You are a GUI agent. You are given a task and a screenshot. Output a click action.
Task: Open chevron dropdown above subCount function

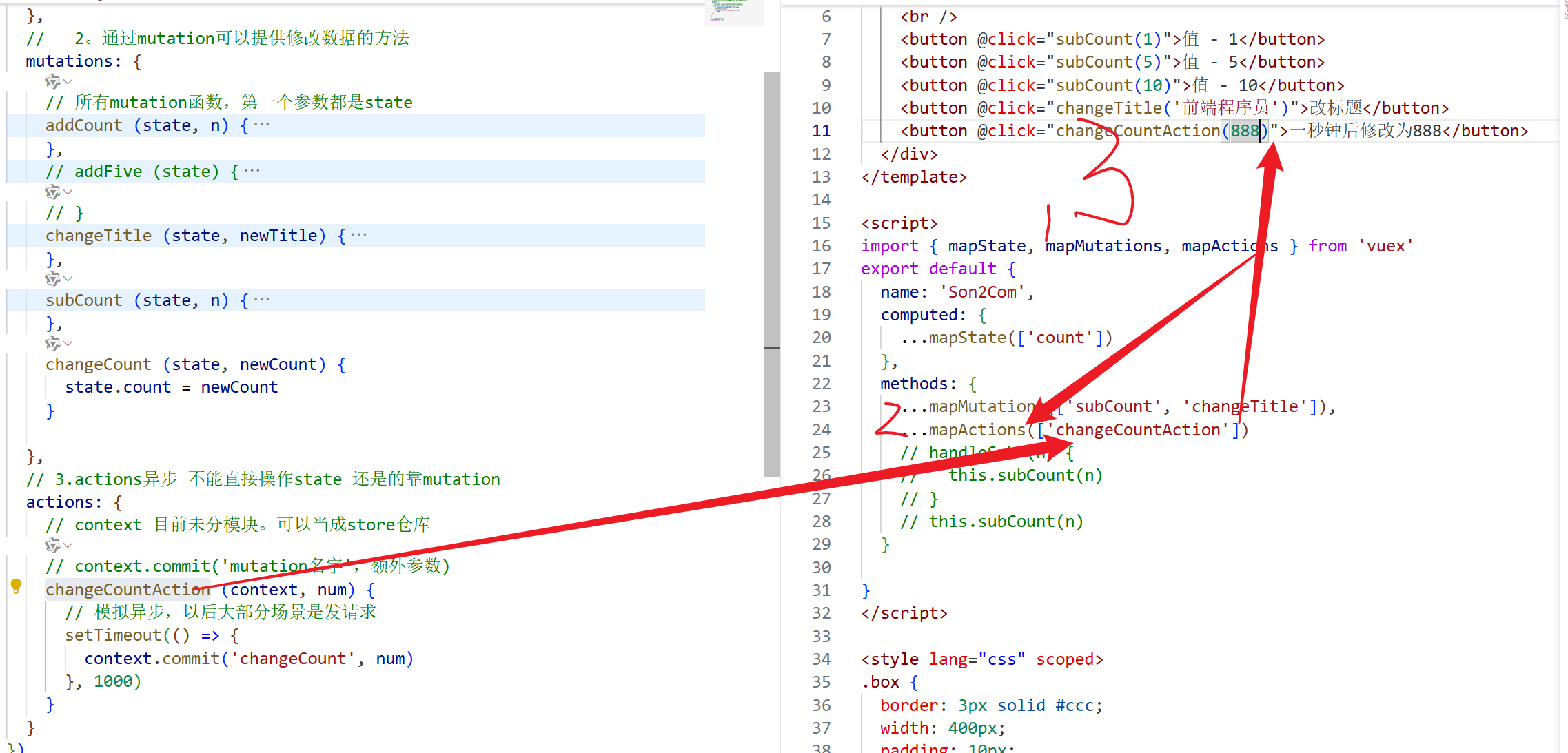point(68,279)
